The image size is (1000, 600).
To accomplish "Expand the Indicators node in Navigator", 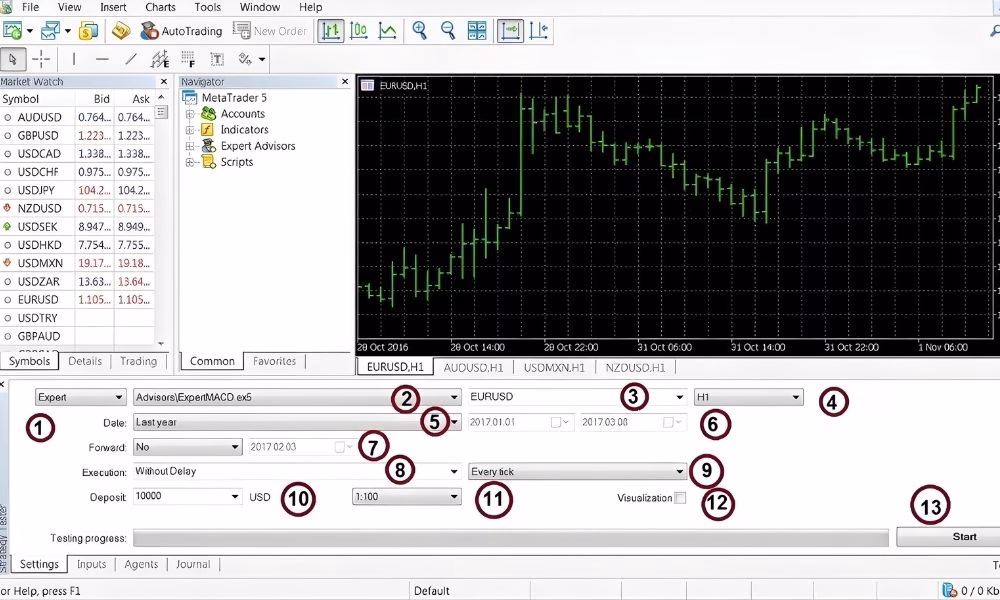I will [x=190, y=130].
